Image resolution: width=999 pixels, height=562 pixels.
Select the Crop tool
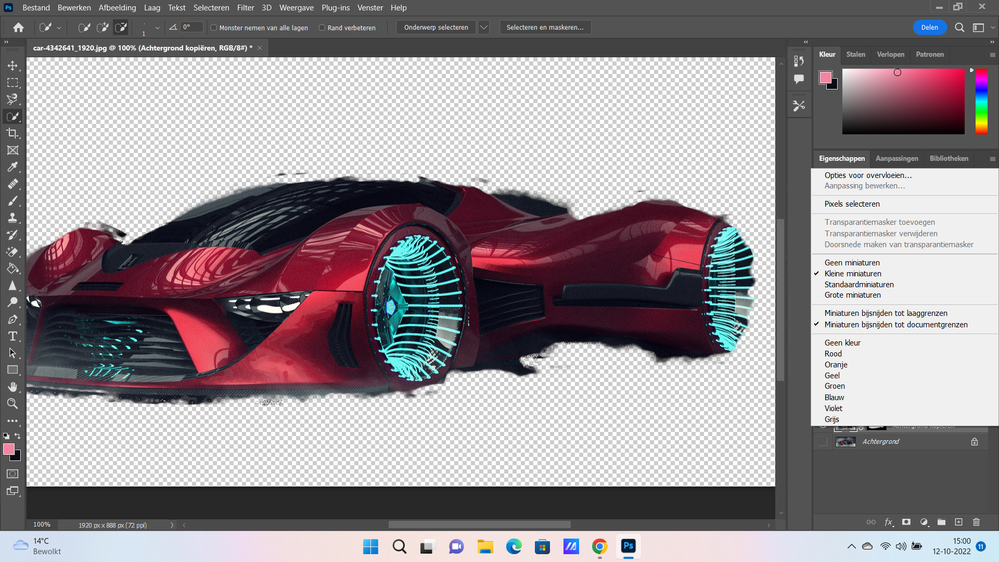tap(13, 133)
